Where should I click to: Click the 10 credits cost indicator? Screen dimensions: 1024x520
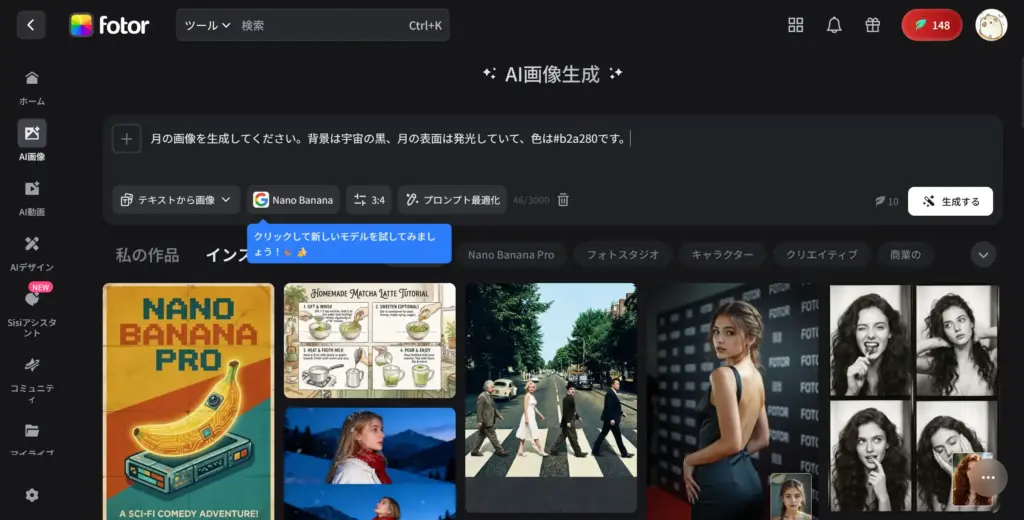coord(887,201)
